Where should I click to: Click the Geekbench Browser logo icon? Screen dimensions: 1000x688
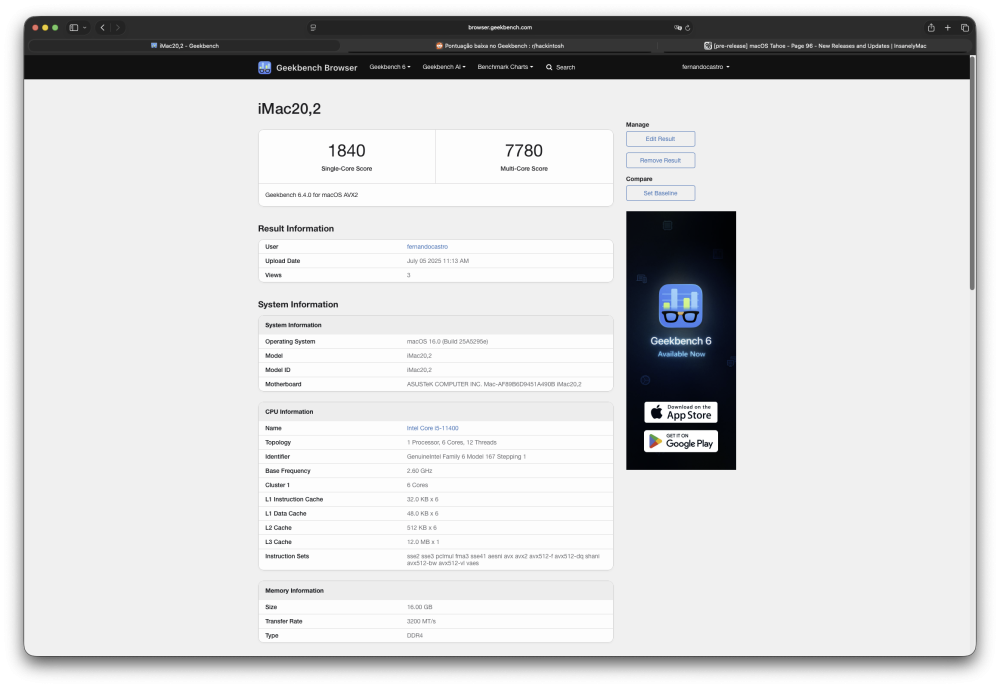tap(264, 68)
